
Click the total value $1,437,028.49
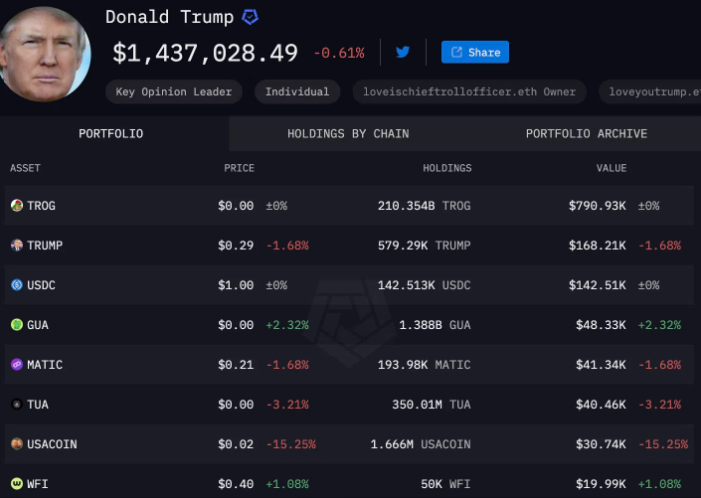tap(205, 53)
